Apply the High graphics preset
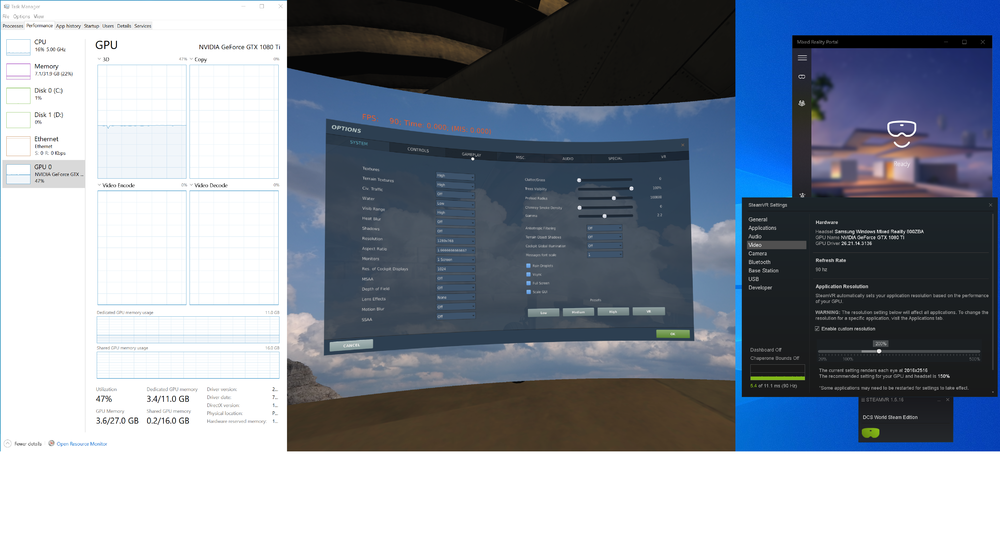The height and width of the screenshot is (547, 1000). (x=614, y=311)
